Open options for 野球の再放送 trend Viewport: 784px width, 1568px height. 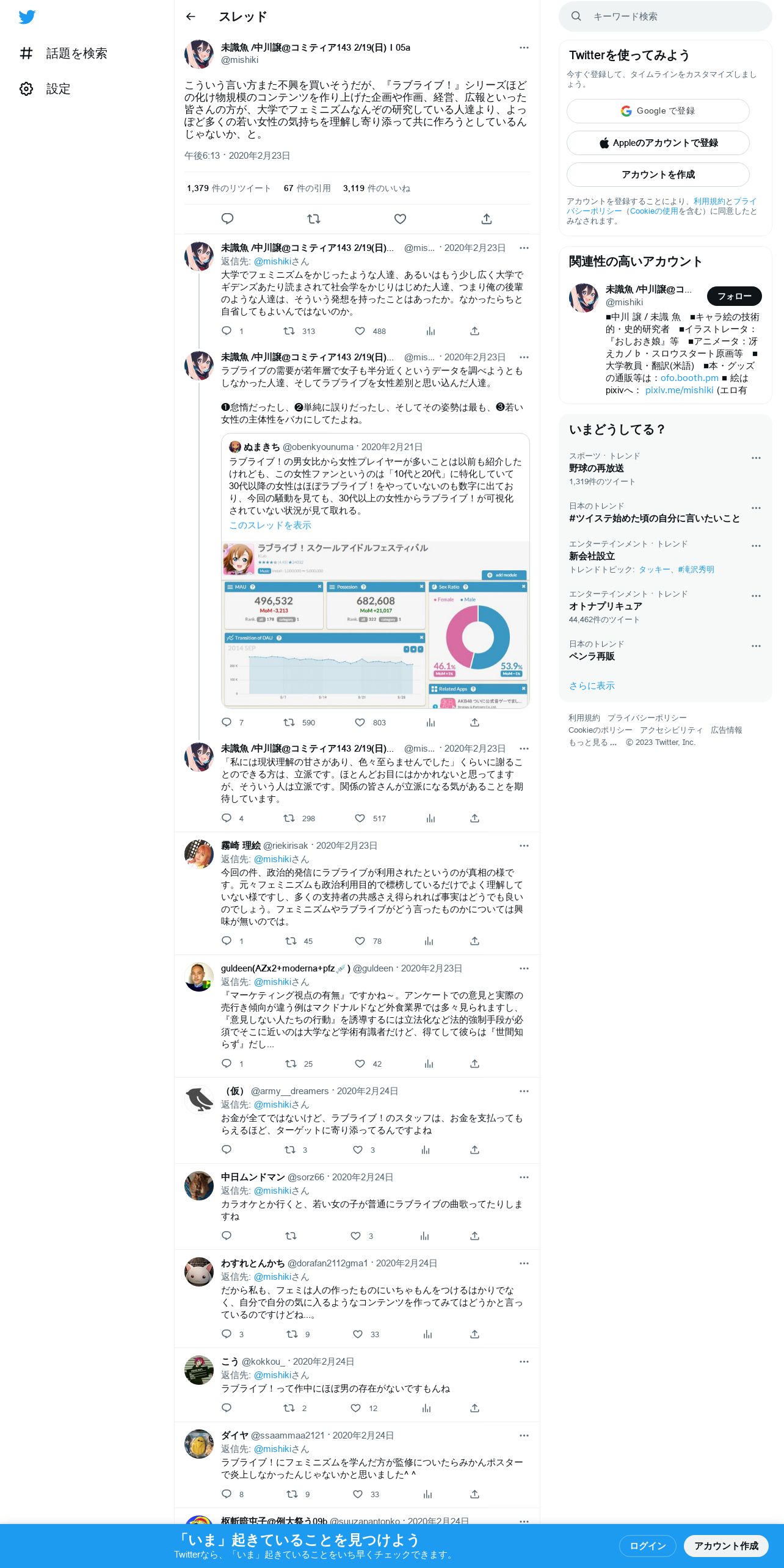(756, 458)
